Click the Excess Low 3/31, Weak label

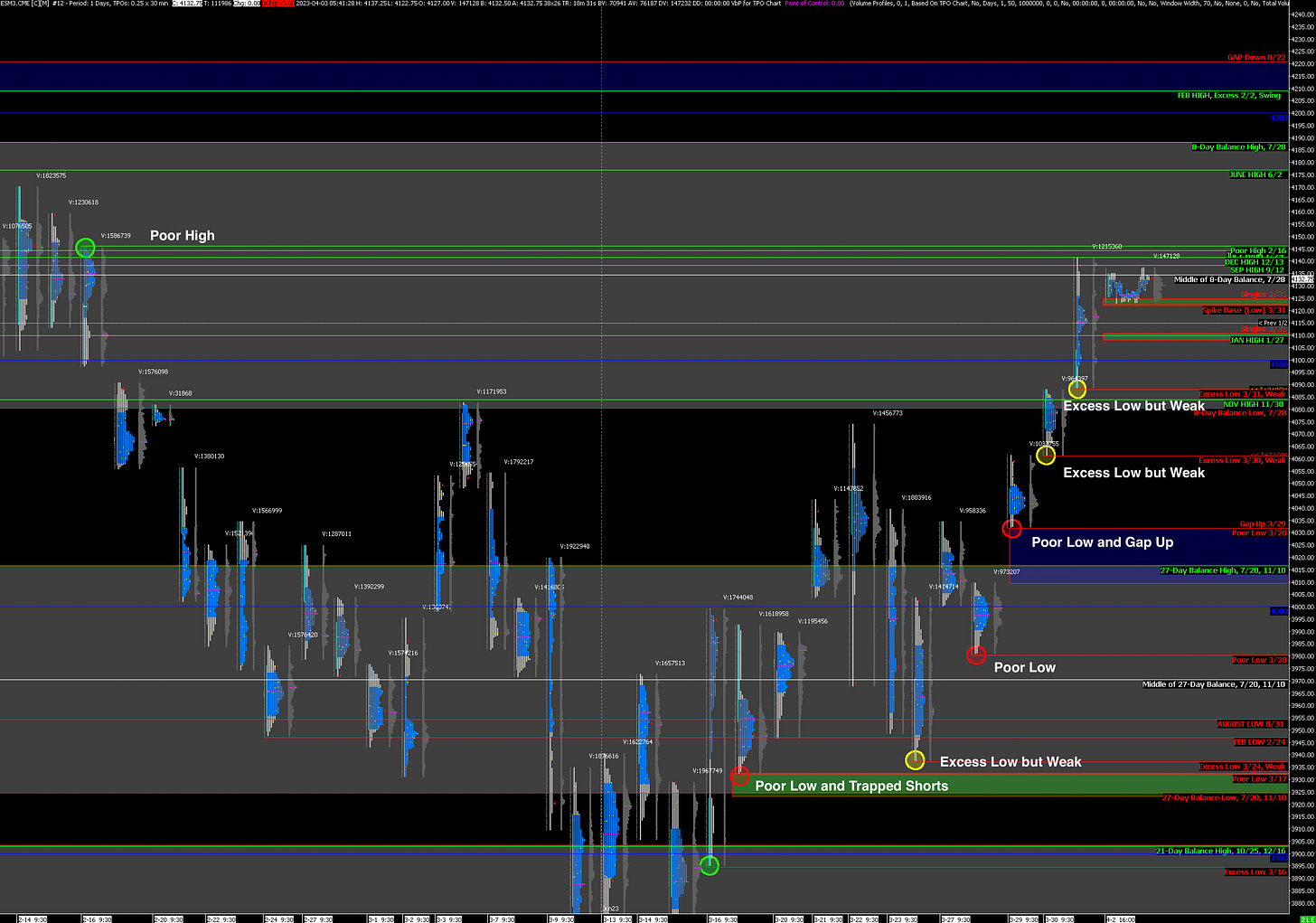coord(1243,394)
